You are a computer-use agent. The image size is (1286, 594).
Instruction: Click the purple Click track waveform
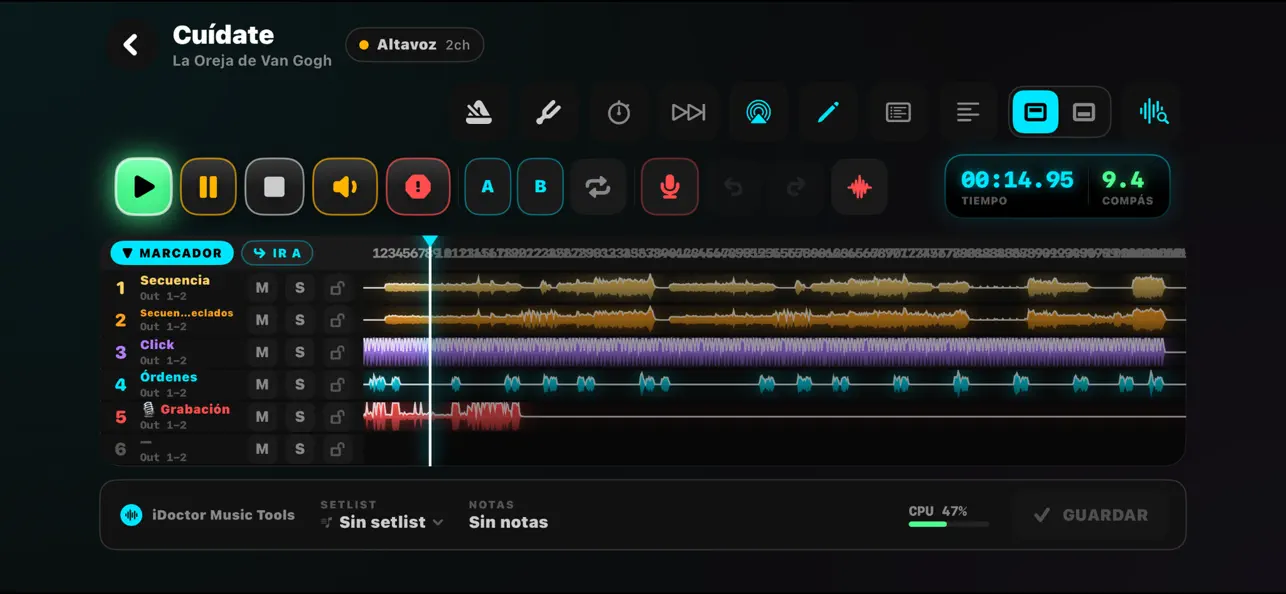[764, 352]
